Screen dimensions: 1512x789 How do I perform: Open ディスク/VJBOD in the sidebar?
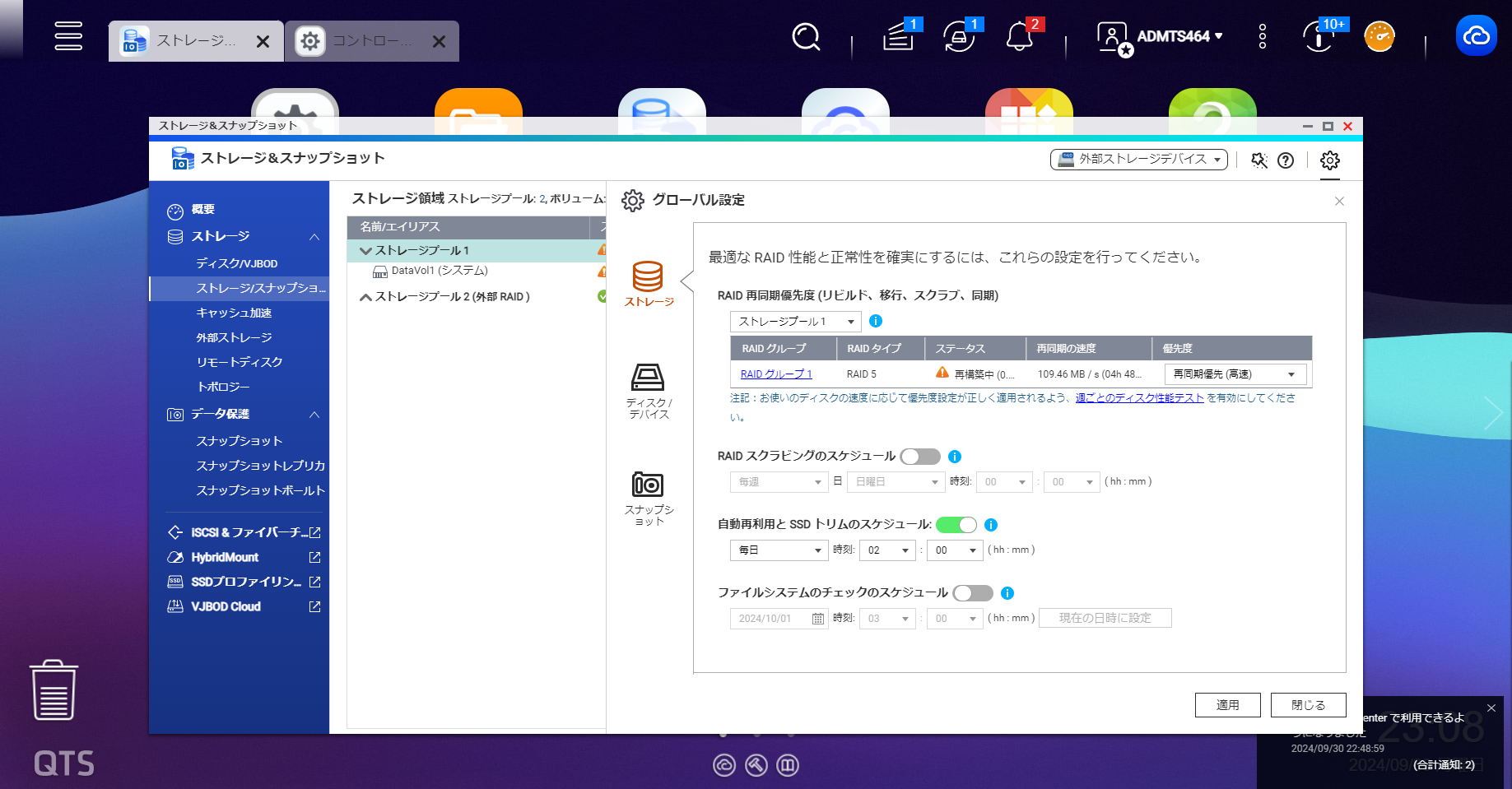click(x=237, y=263)
